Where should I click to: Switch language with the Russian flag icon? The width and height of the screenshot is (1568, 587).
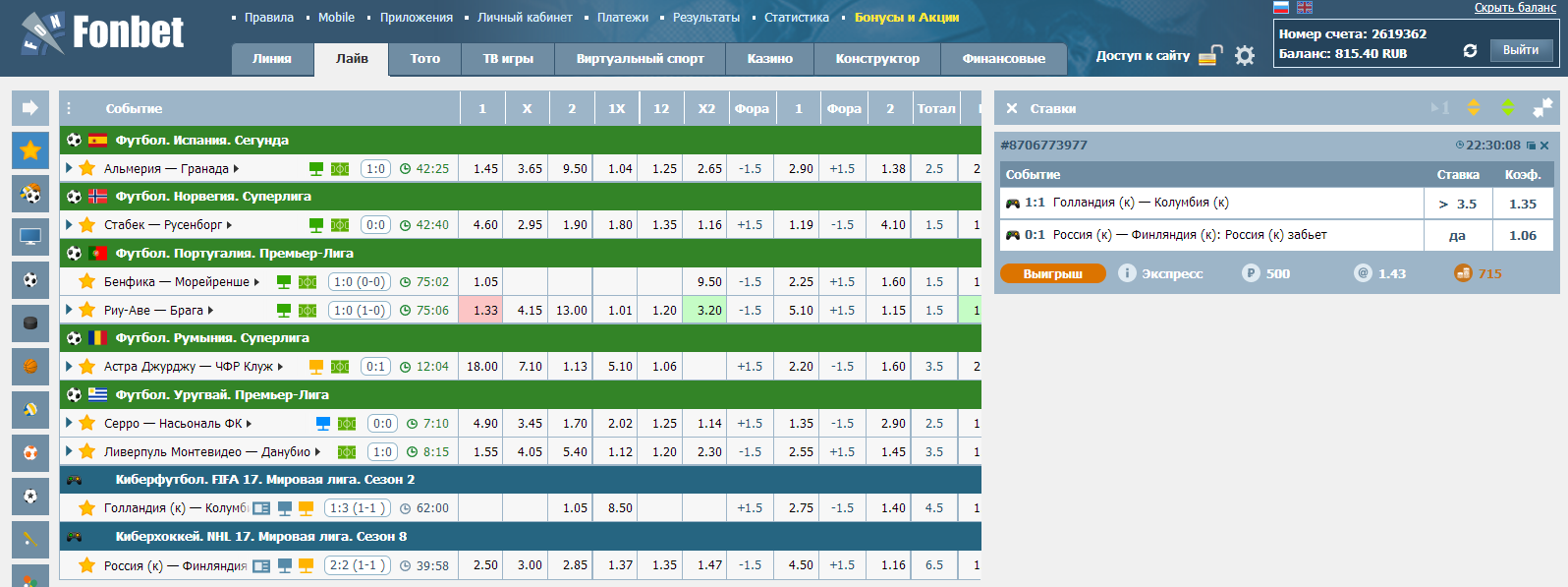click(1281, 7)
